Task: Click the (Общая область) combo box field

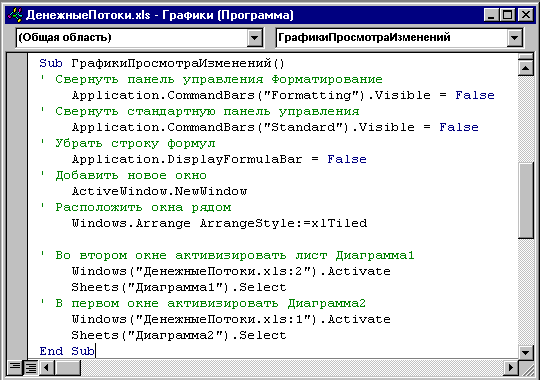Action: (139, 38)
